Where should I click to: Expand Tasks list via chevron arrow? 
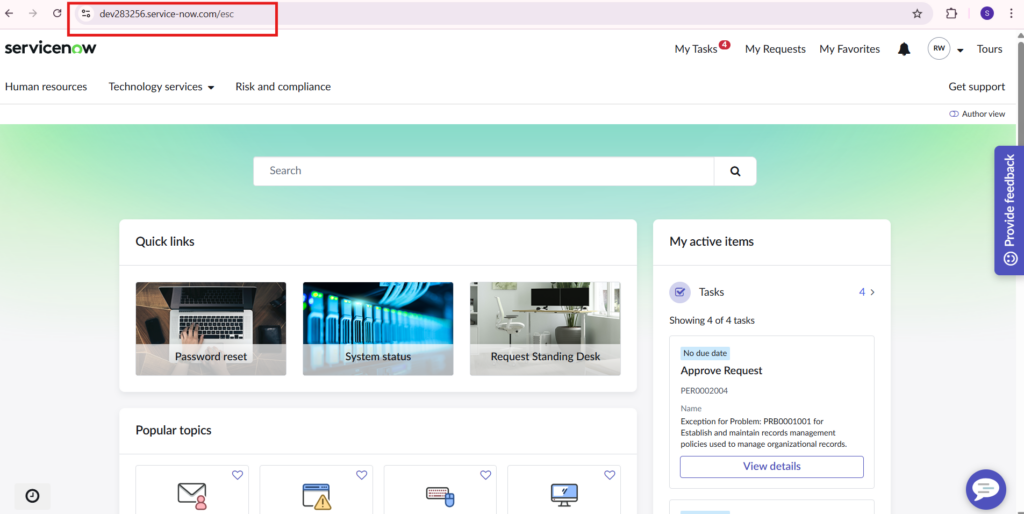[872, 292]
